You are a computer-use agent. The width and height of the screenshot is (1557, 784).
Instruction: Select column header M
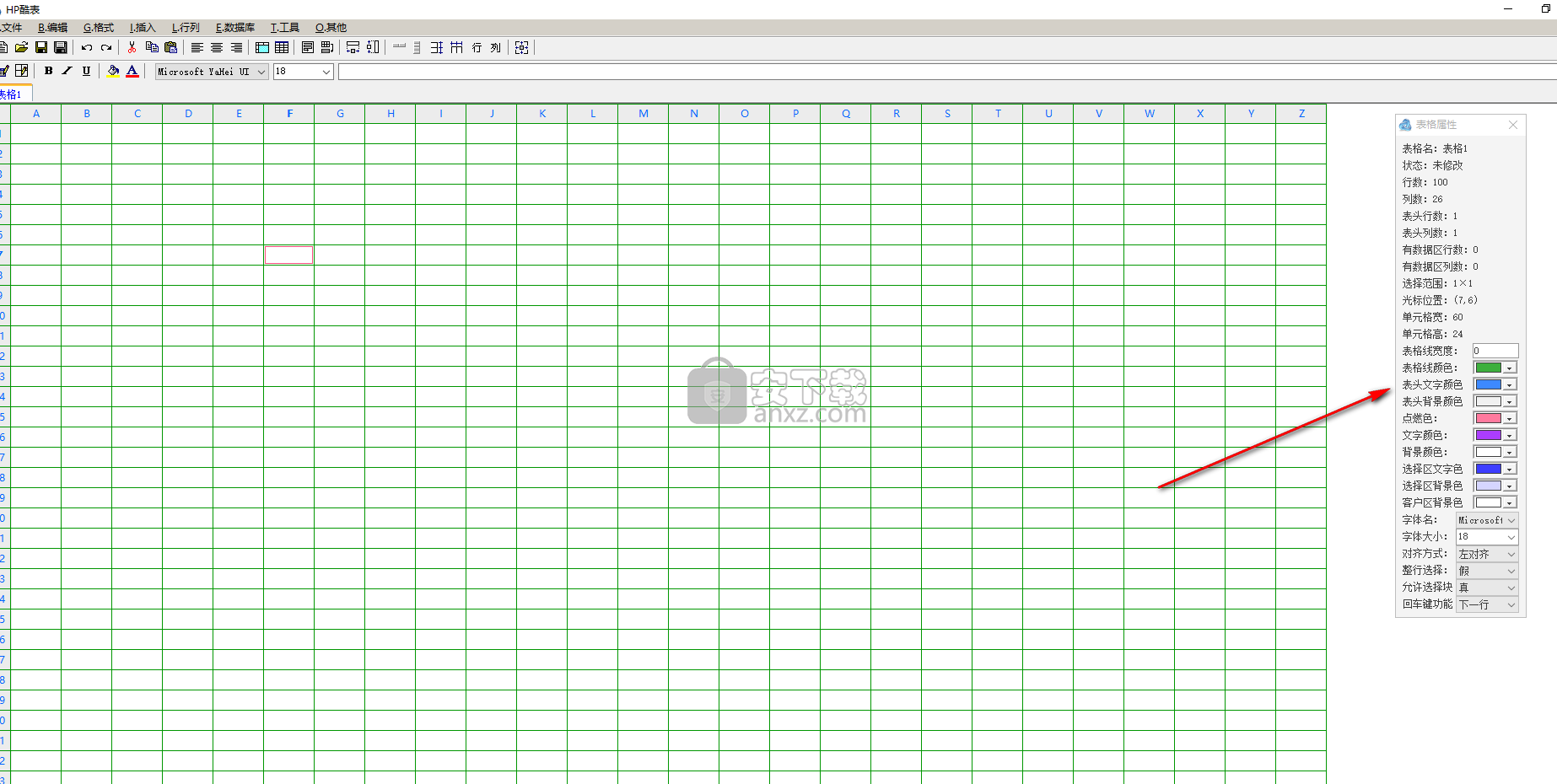point(644,113)
